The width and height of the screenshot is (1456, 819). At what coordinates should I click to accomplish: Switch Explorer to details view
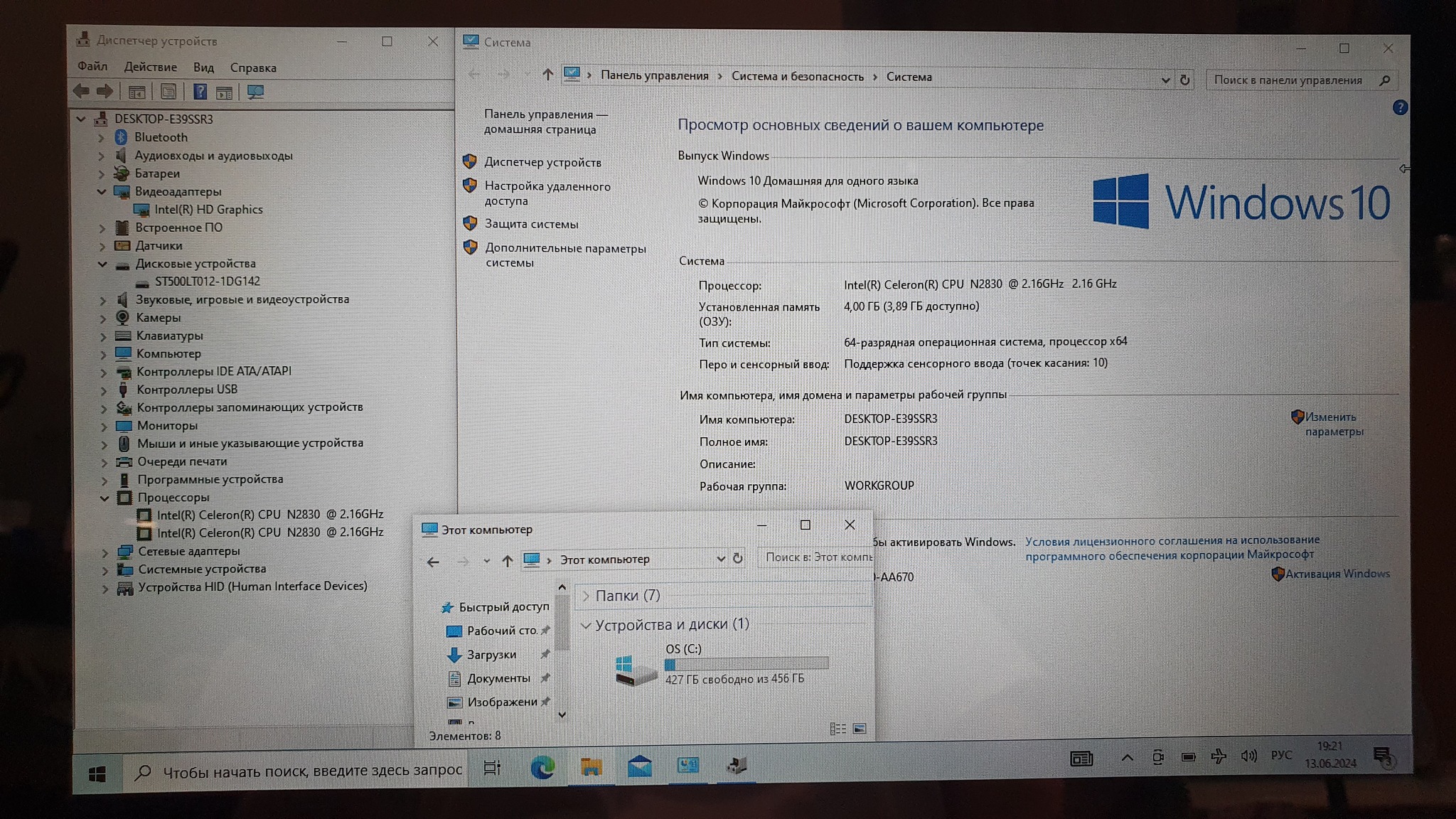pyautogui.click(x=837, y=729)
